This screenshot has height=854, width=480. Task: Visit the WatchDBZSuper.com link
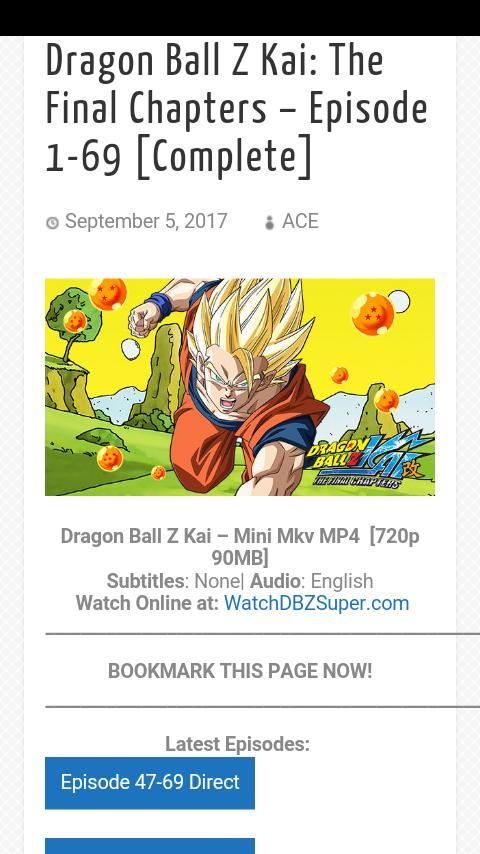tap(317, 603)
